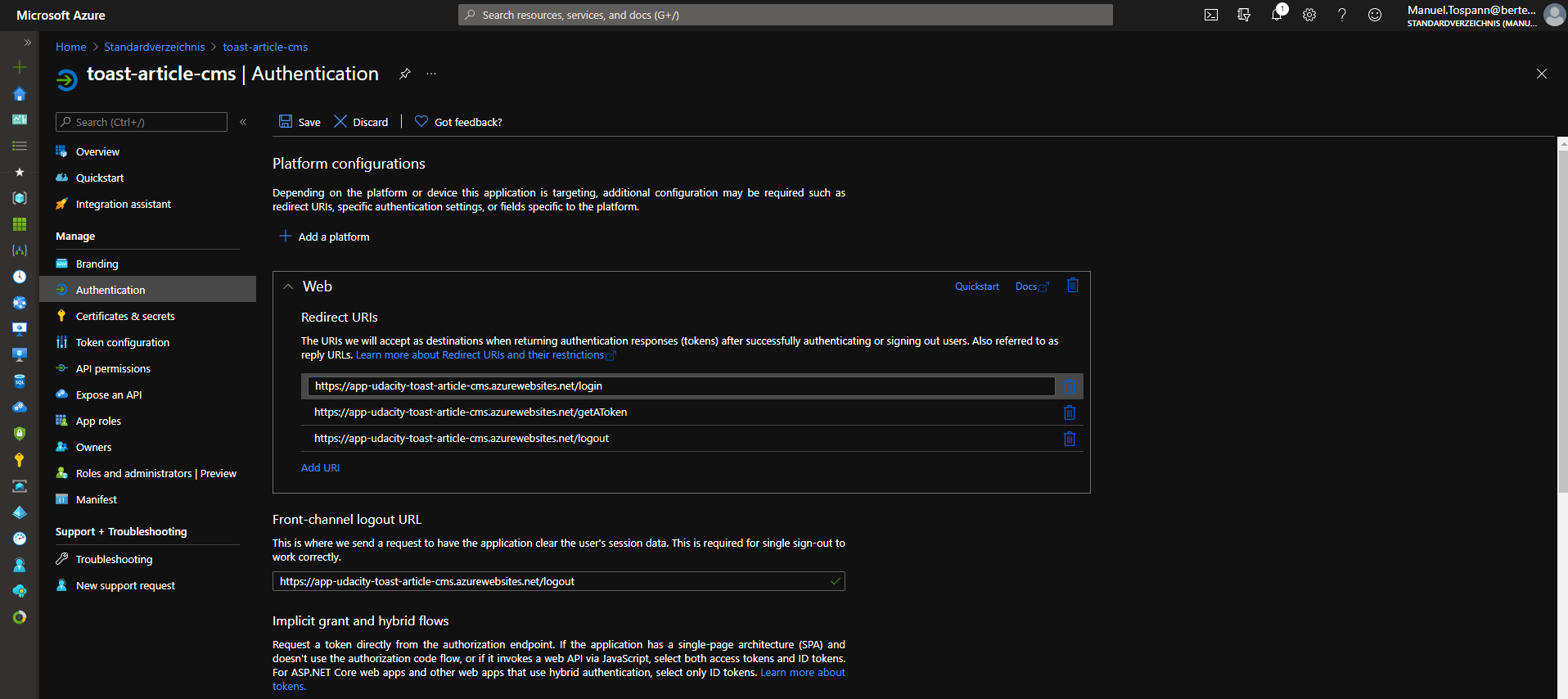Go to Standardverzeichnis breadcrumb
Screen dimensions: 1568x699
[154, 47]
